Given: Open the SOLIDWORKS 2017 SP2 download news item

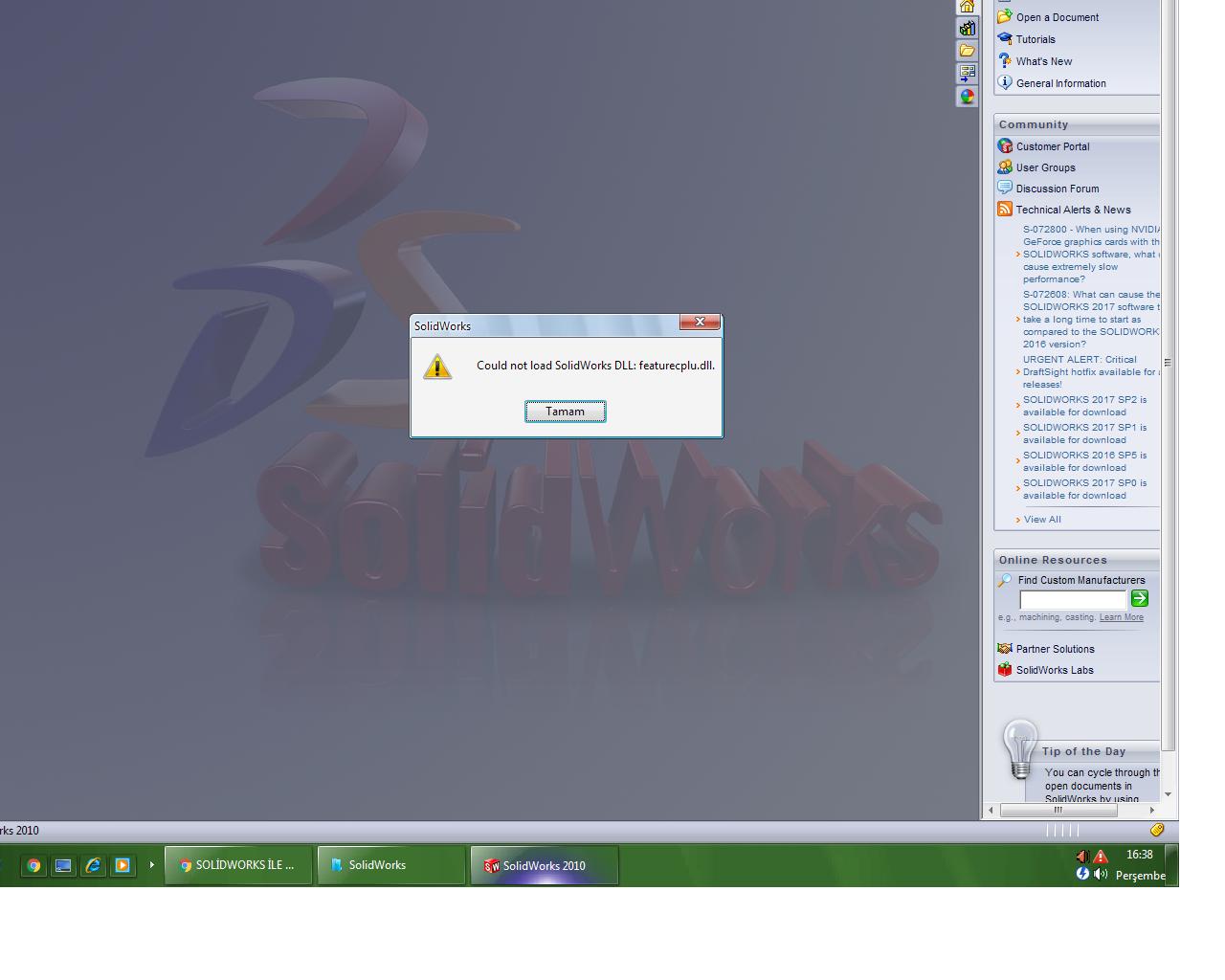Looking at the screenshot, I should coord(1084,406).
